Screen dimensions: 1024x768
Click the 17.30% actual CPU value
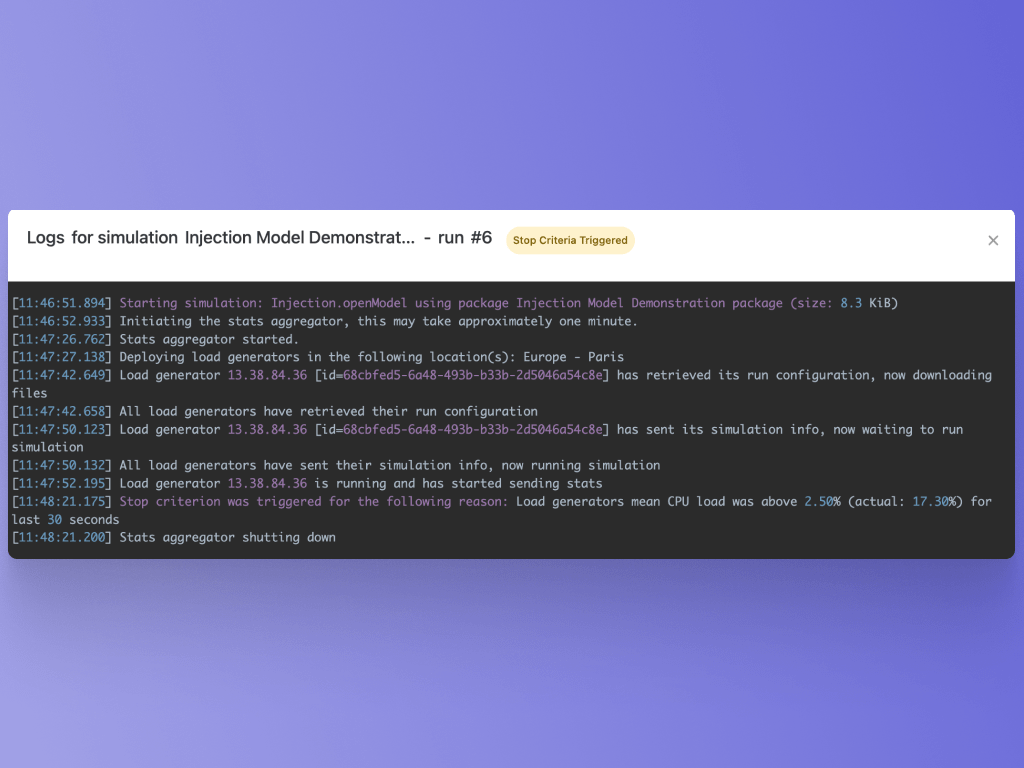click(x=934, y=502)
